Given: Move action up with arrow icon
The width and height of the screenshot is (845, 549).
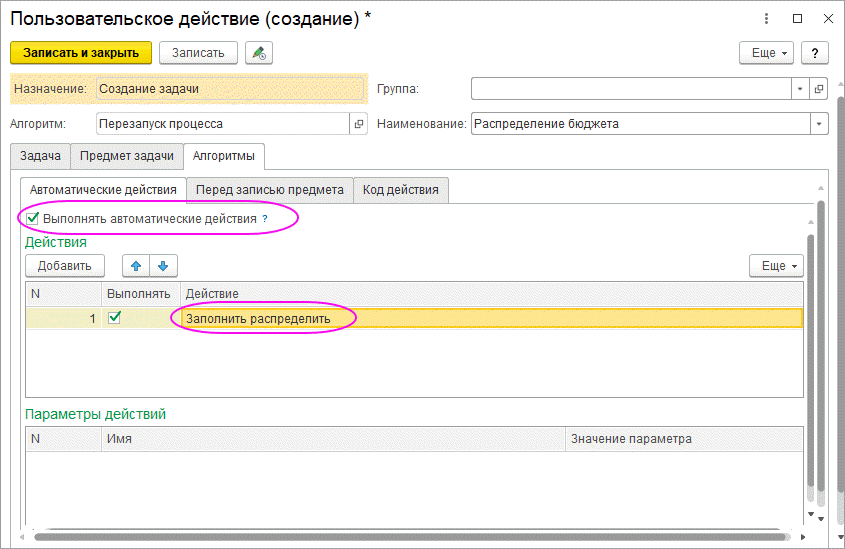Looking at the screenshot, I should pyautogui.click(x=136, y=265).
